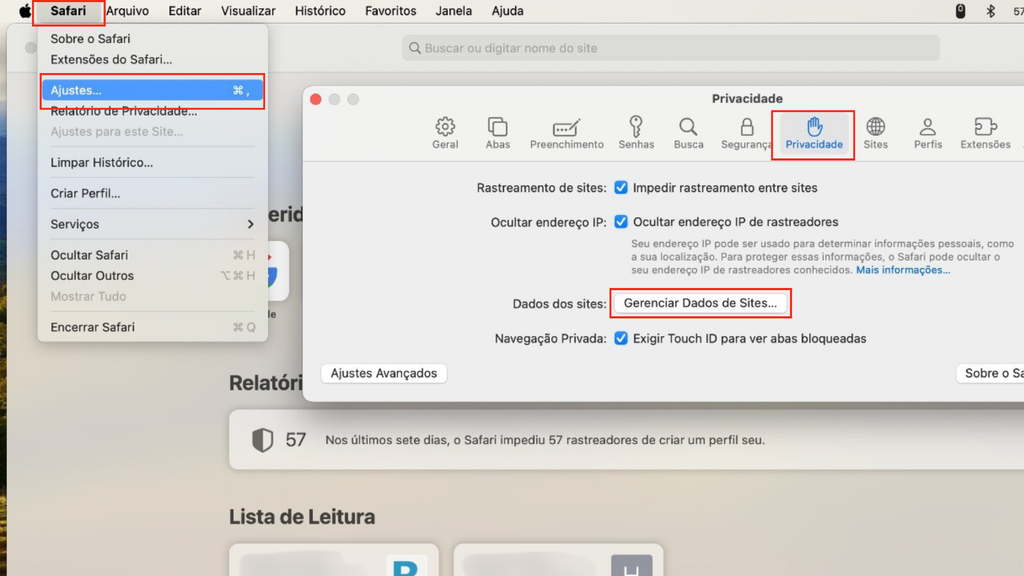Click Gerenciar Dados de Sites button
The width and height of the screenshot is (1024, 576).
click(x=700, y=303)
